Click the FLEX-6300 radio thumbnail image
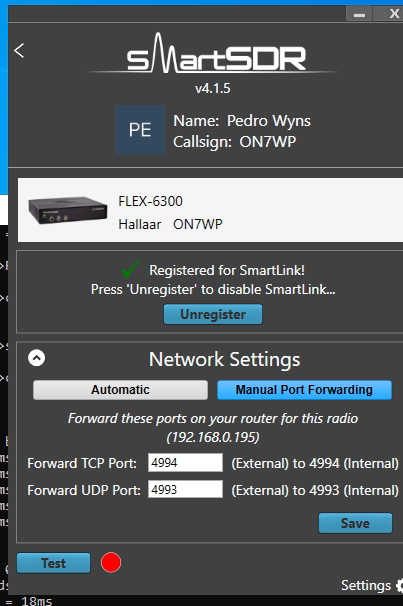This screenshot has height=606, width=403. pyautogui.click(x=68, y=210)
